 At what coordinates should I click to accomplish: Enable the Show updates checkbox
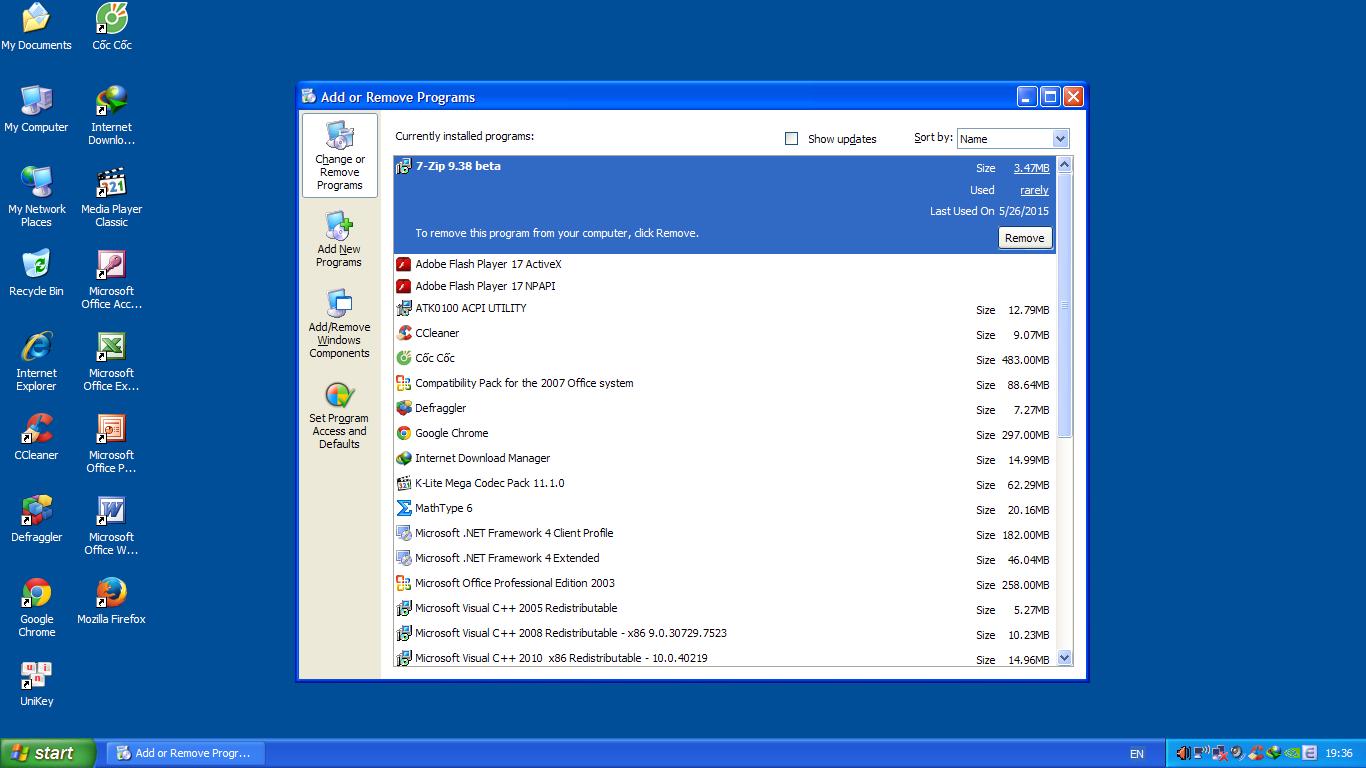[x=792, y=139]
